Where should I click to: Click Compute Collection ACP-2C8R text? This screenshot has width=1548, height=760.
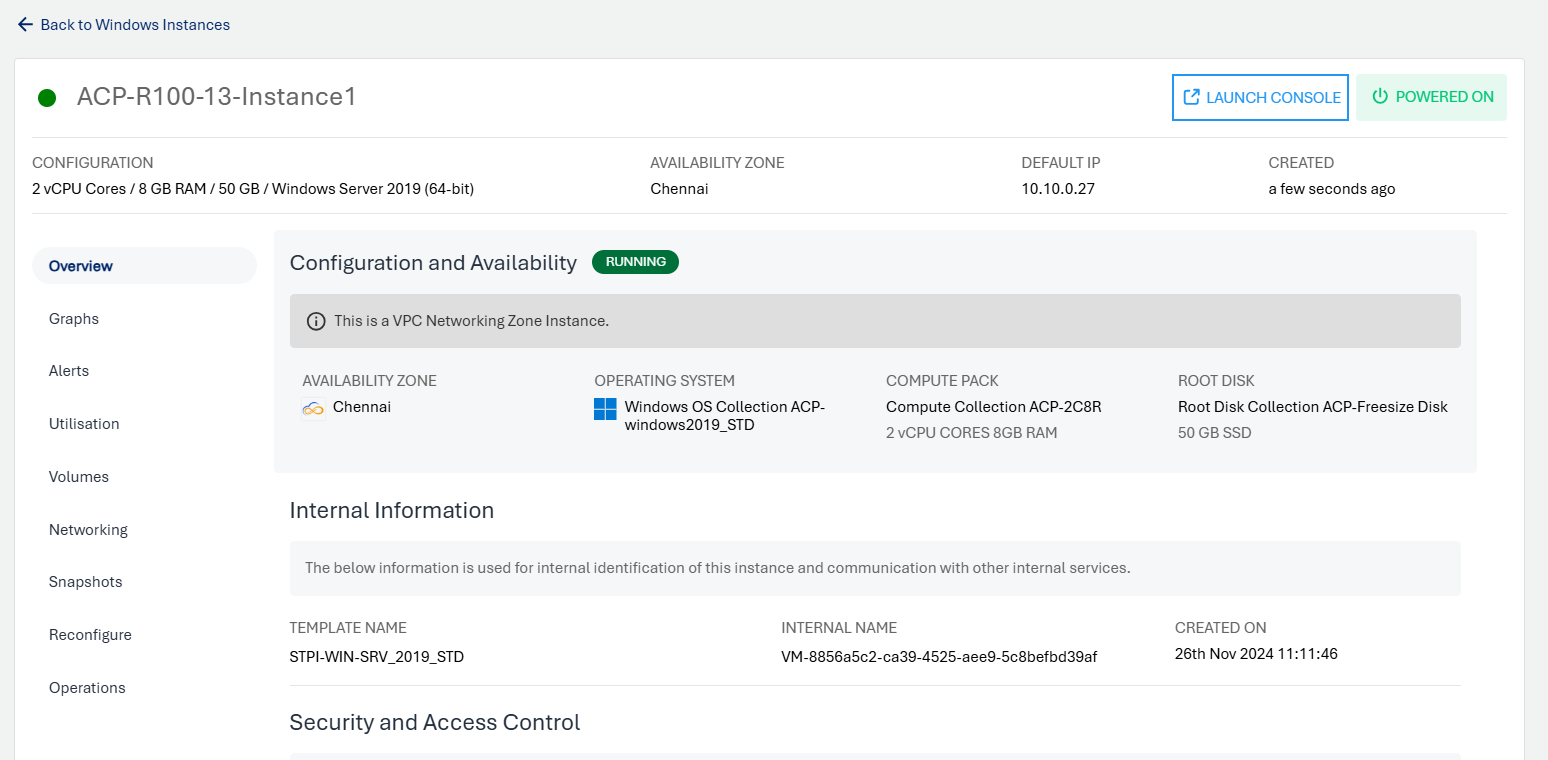(993, 407)
